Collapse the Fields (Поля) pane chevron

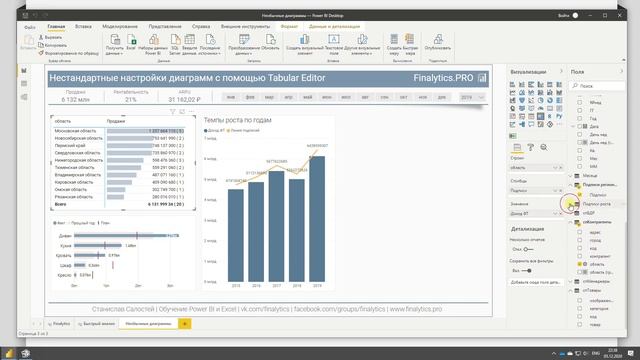coord(621,71)
